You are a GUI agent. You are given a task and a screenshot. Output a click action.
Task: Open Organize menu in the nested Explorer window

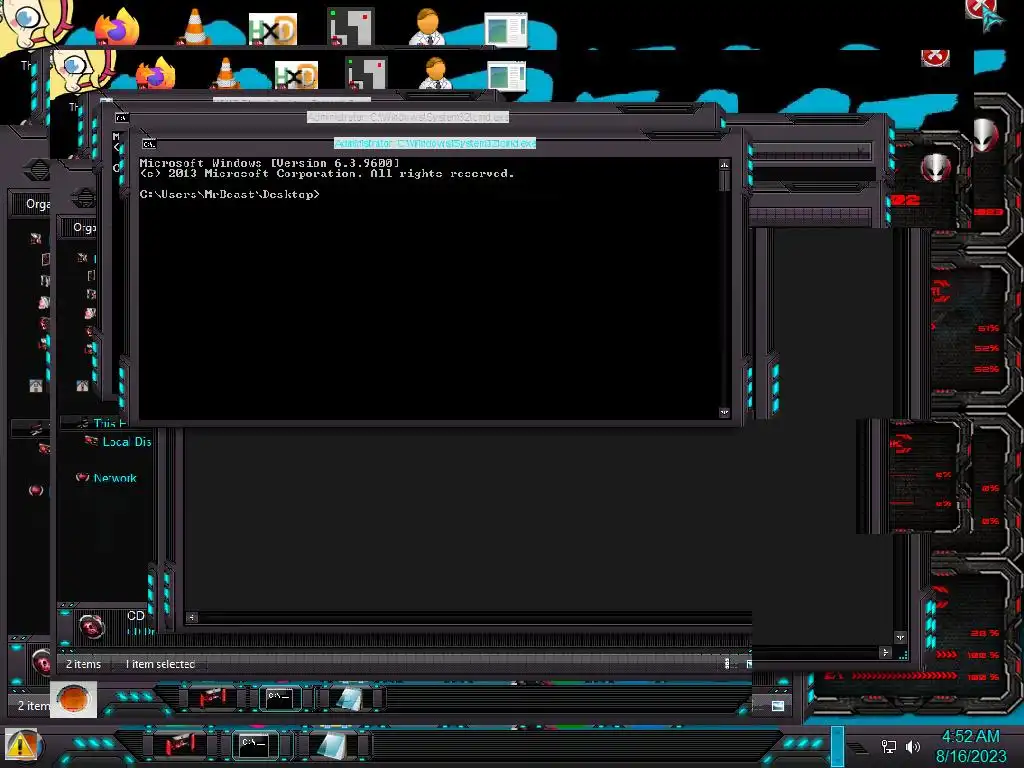coord(84,227)
